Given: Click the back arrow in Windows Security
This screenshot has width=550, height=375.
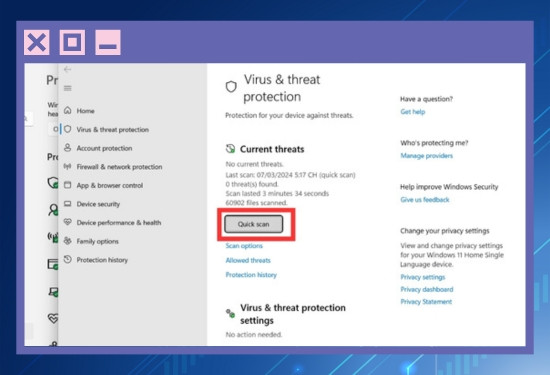Looking at the screenshot, I should [x=67, y=69].
